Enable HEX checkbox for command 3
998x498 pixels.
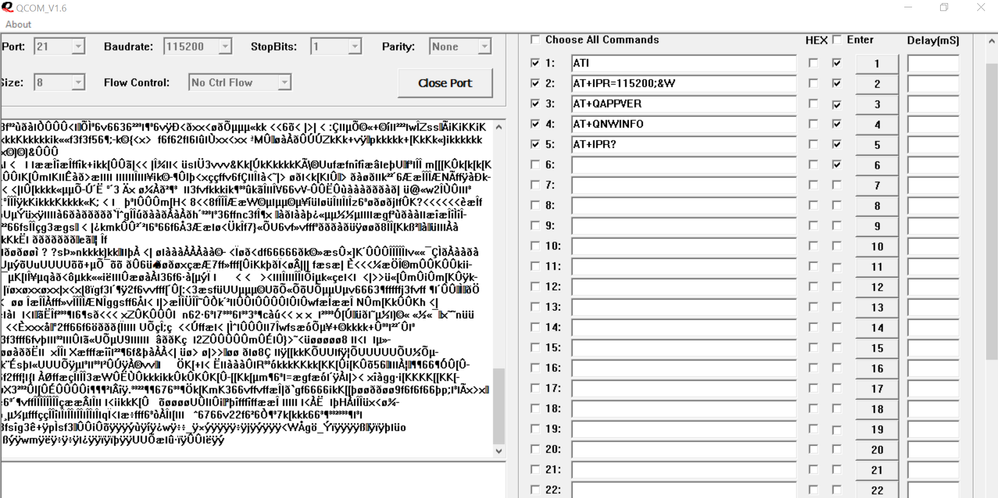813,104
